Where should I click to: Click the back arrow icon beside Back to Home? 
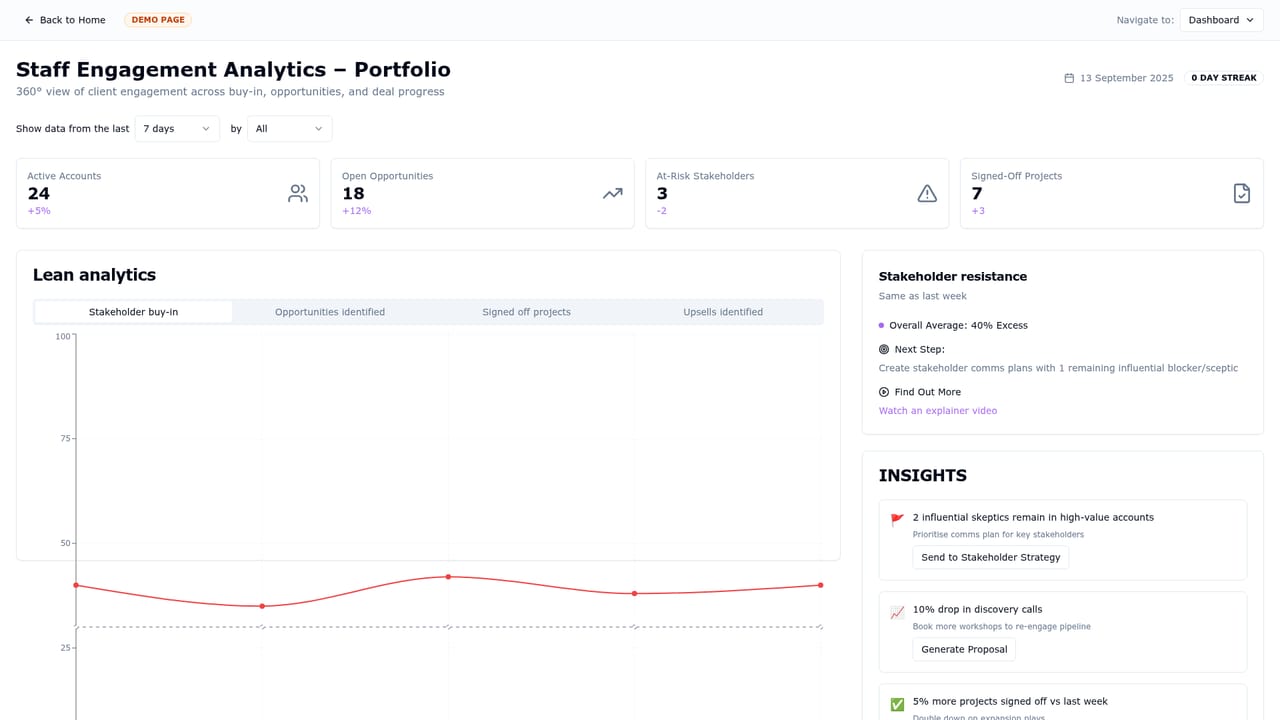pyautogui.click(x=29, y=20)
